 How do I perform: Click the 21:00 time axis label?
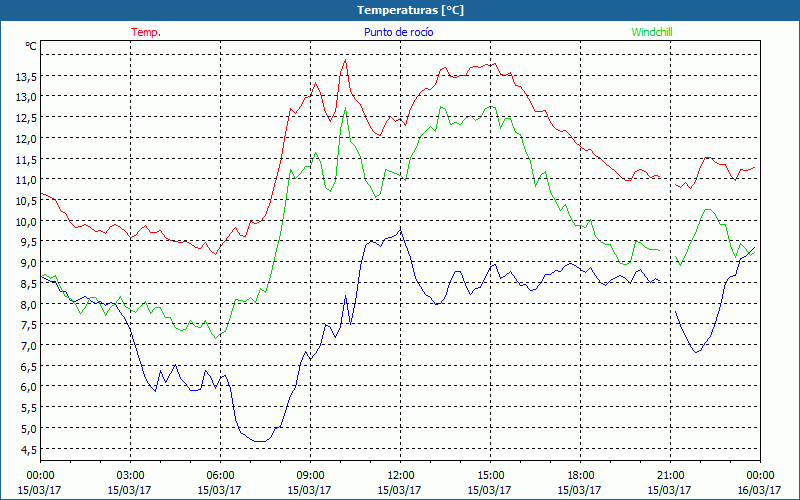670,476
